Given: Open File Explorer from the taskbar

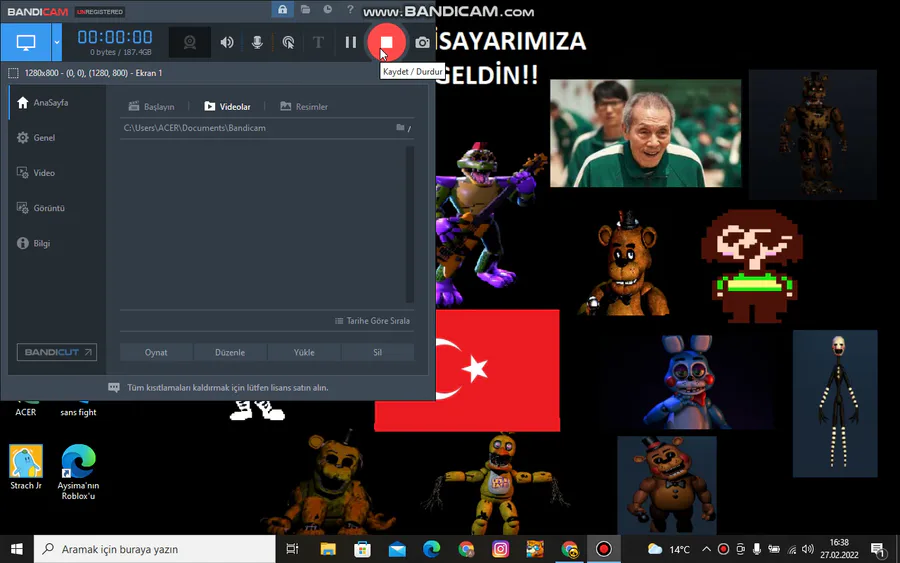Looking at the screenshot, I should click(328, 549).
